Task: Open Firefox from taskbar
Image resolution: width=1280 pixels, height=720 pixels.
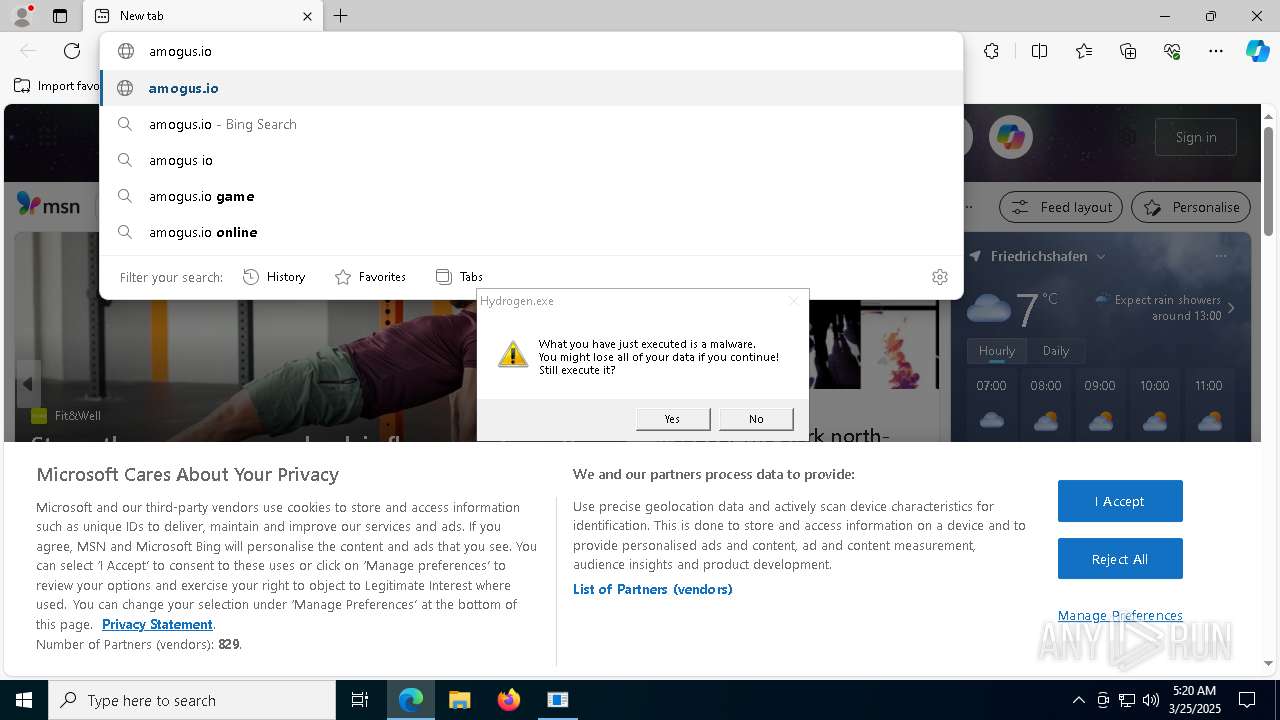Action: click(509, 700)
